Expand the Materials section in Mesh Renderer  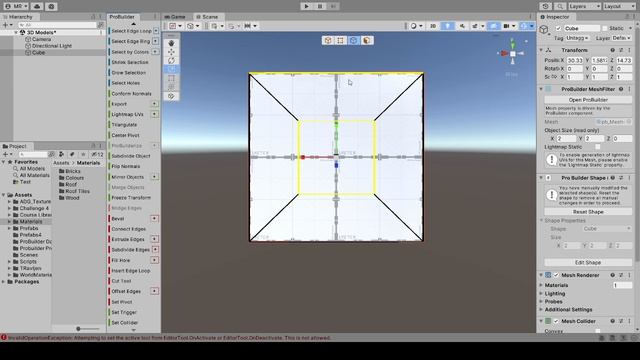tap(542, 285)
